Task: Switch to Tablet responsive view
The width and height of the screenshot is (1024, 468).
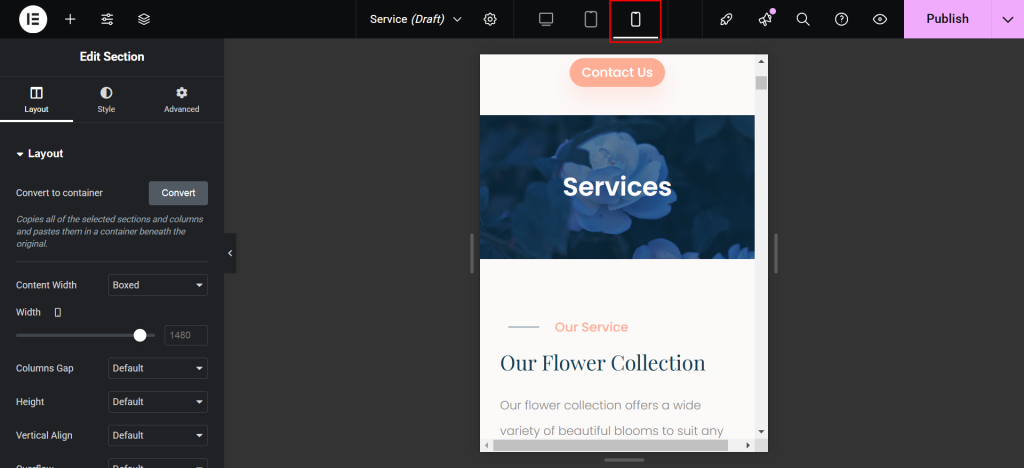Action: pos(591,19)
